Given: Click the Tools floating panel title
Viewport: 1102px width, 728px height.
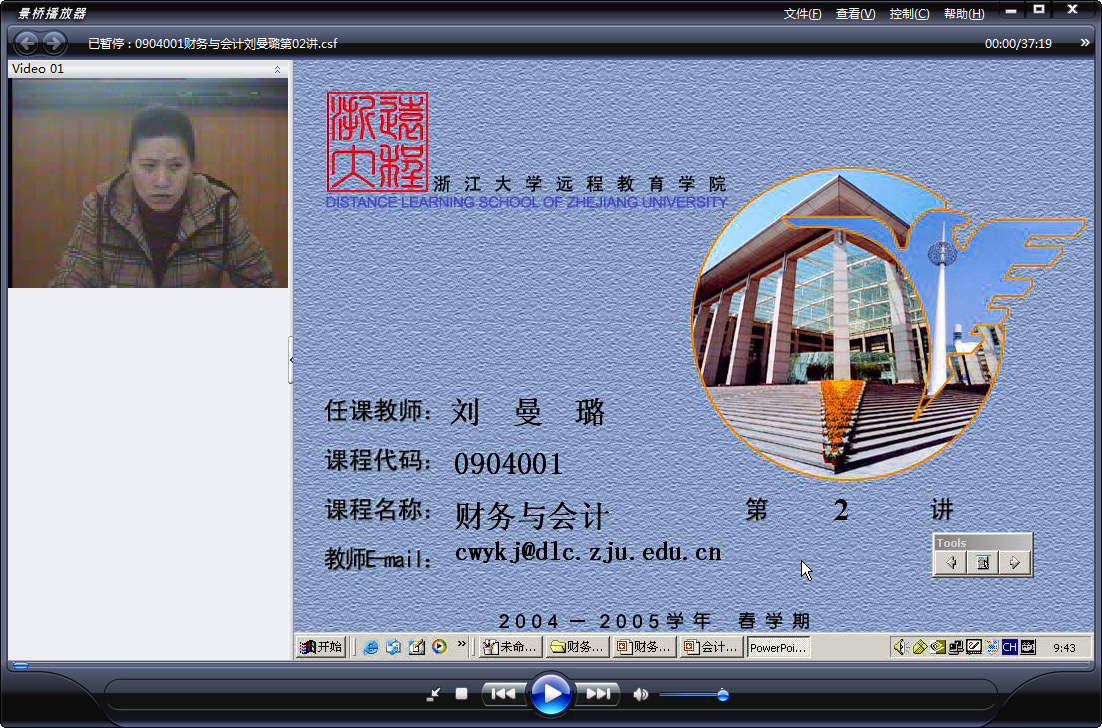Looking at the screenshot, I should 952,542.
